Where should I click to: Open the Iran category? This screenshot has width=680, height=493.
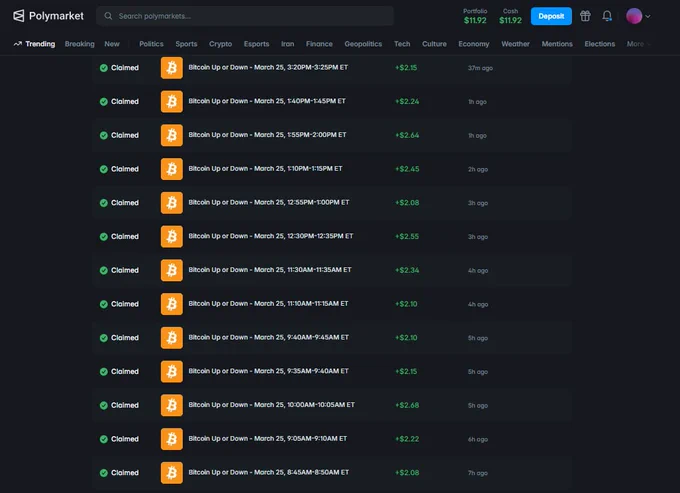(288, 44)
